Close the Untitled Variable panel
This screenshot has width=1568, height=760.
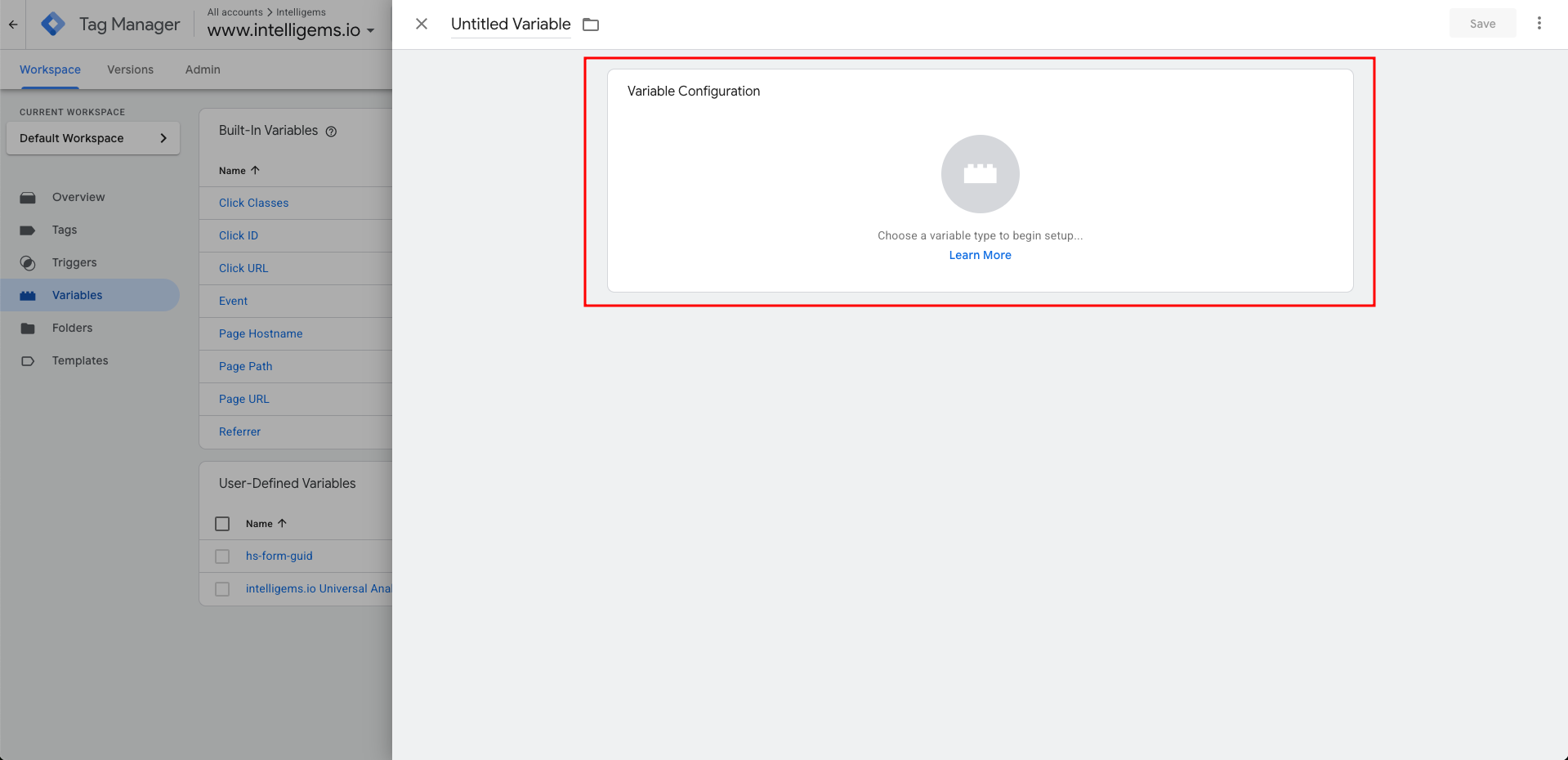[x=422, y=25]
